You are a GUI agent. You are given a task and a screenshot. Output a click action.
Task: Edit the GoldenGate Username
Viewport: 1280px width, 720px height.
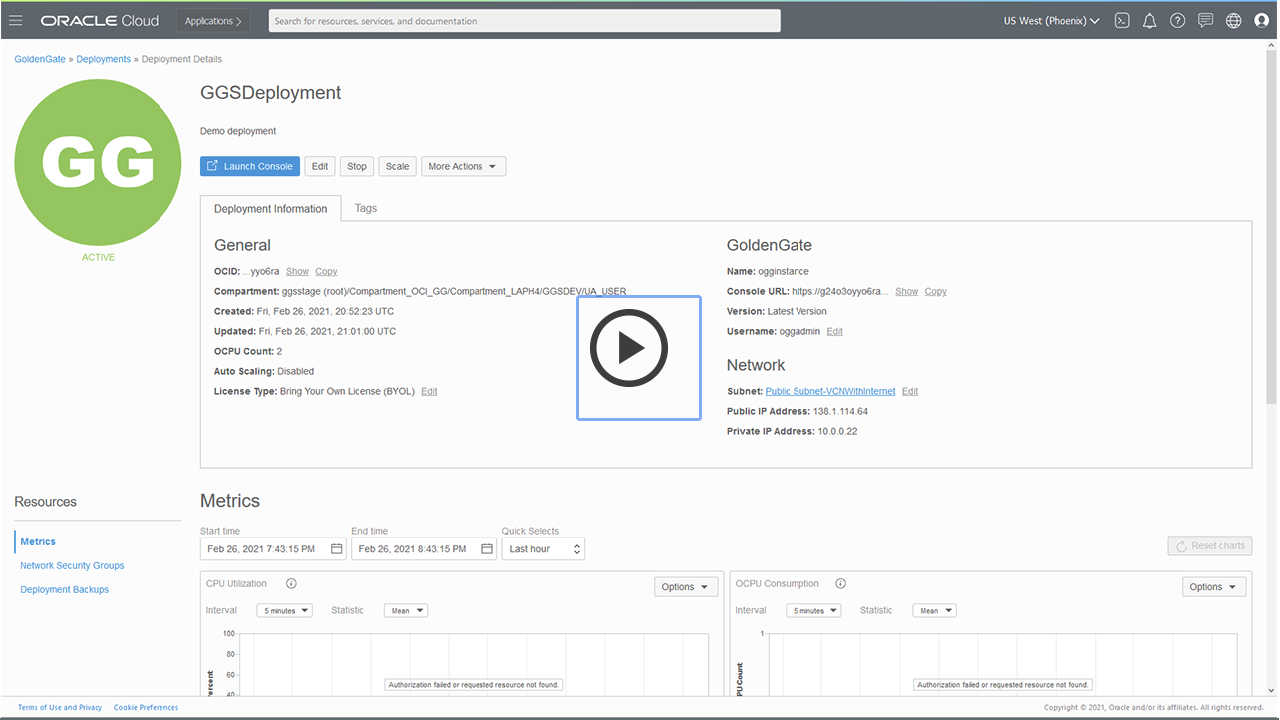pos(834,332)
